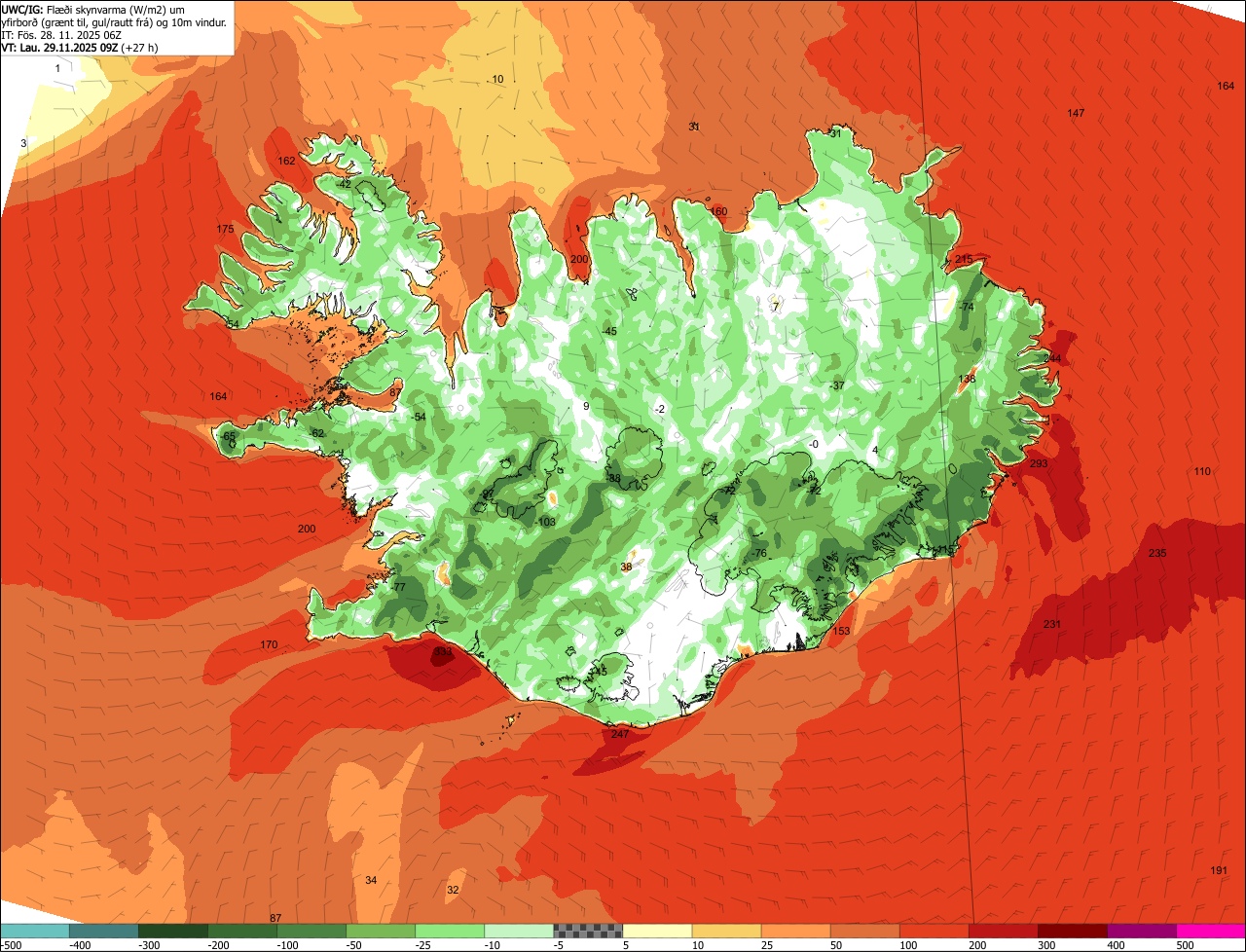Select the magenta above-500 legend swatch
1246x952 pixels.
[x=1210, y=931]
